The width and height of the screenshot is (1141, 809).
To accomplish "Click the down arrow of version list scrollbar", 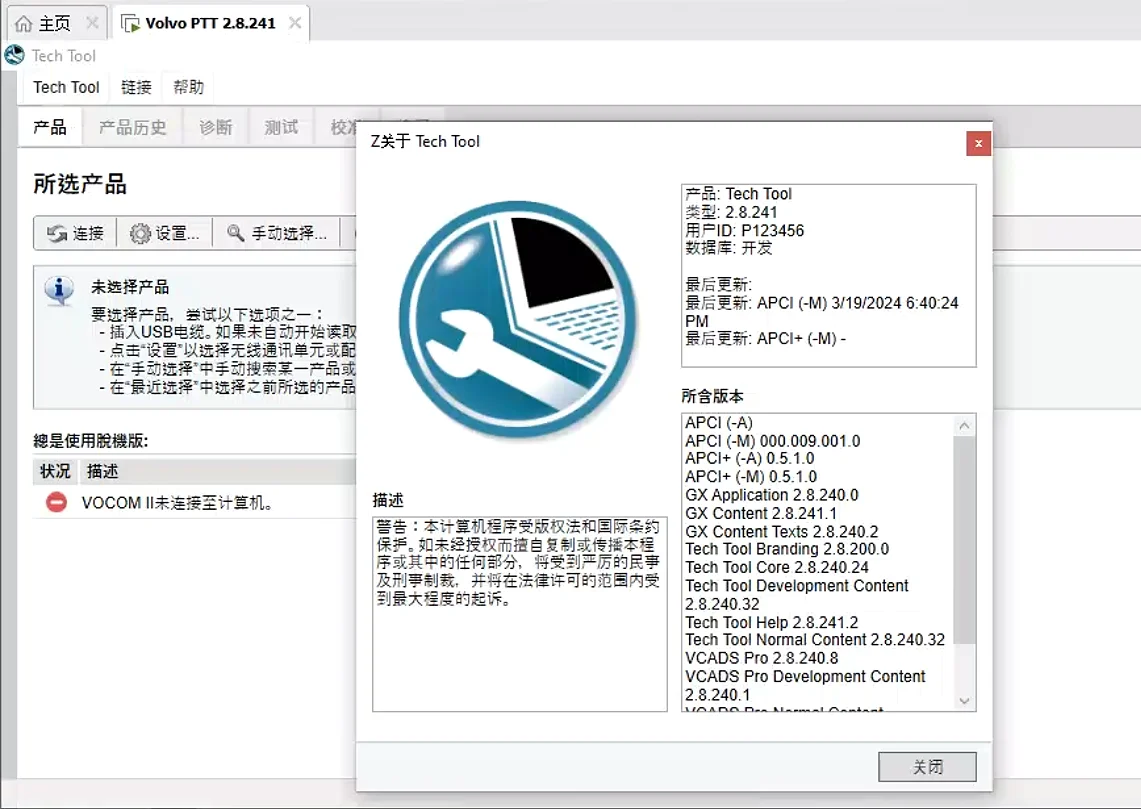I will (963, 700).
